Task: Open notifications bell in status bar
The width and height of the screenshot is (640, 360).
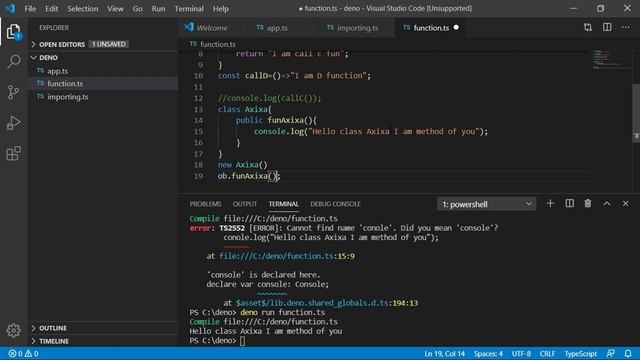Action: (x=628, y=353)
